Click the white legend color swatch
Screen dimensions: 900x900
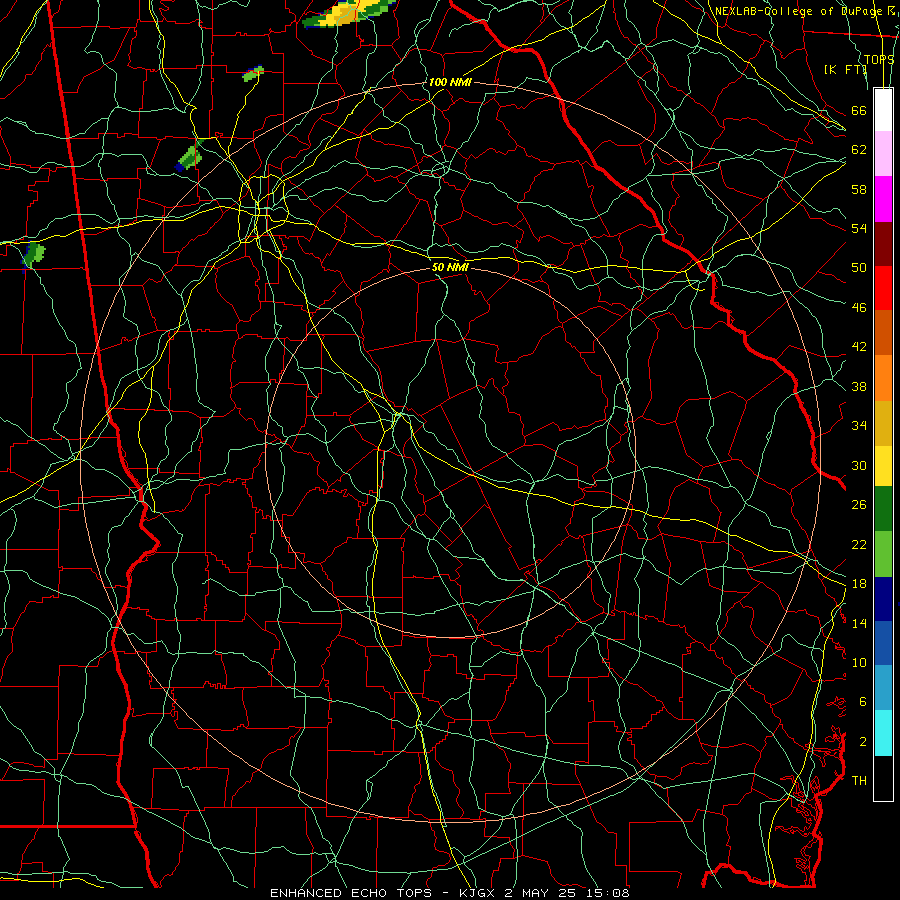point(883,110)
